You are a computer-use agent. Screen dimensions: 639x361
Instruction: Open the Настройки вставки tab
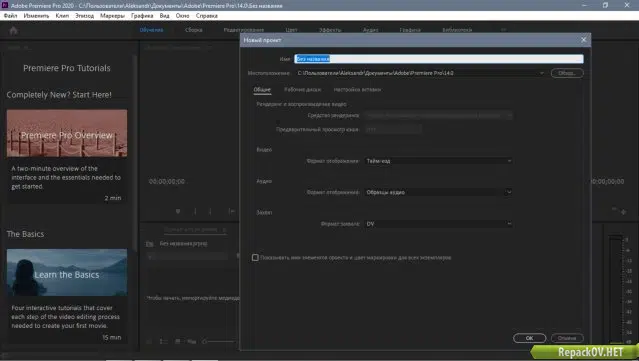[357, 90]
